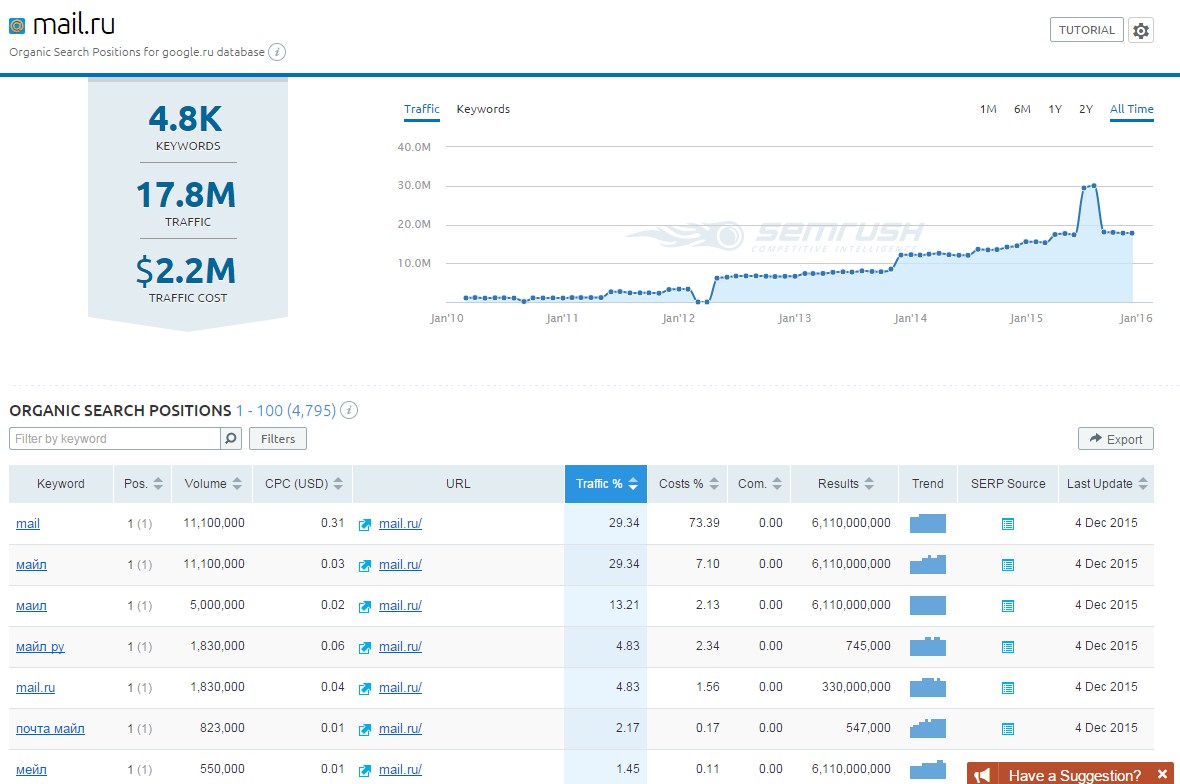Sort table by CPC (USD) column
The width and height of the screenshot is (1180, 784).
[302, 484]
